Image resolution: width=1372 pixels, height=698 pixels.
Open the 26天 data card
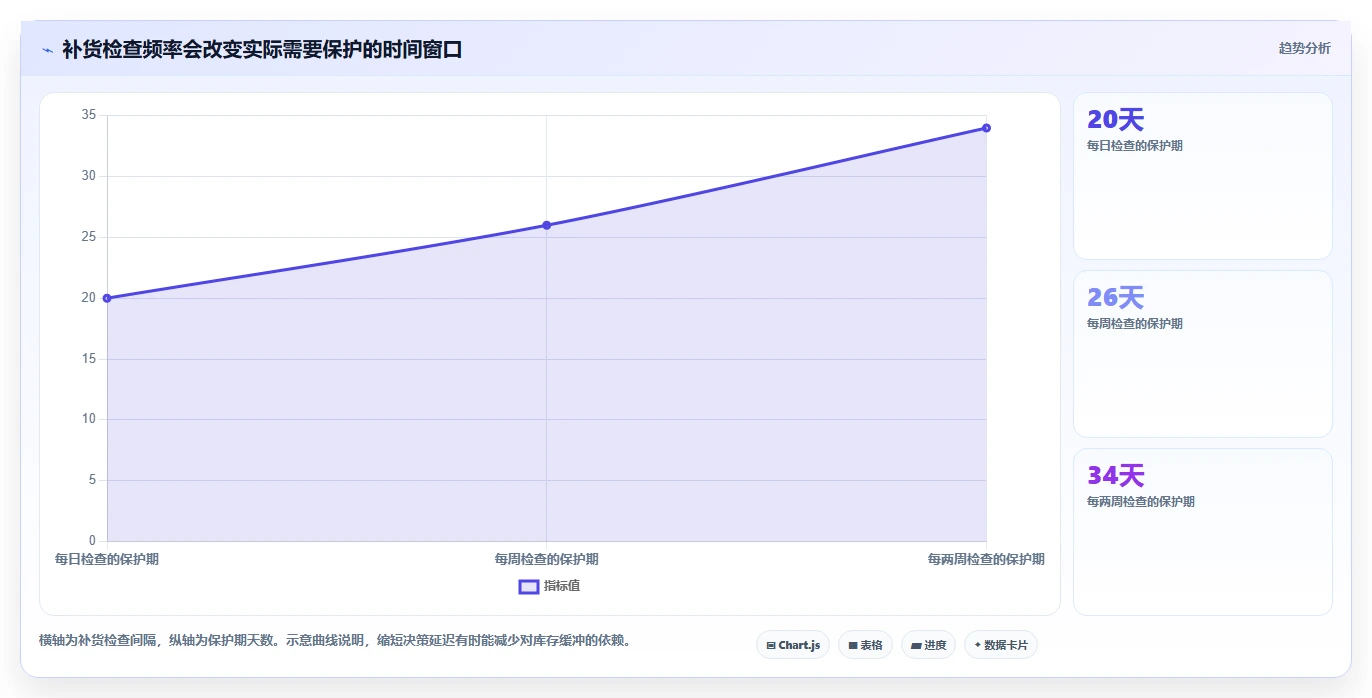[x=1202, y=354]
